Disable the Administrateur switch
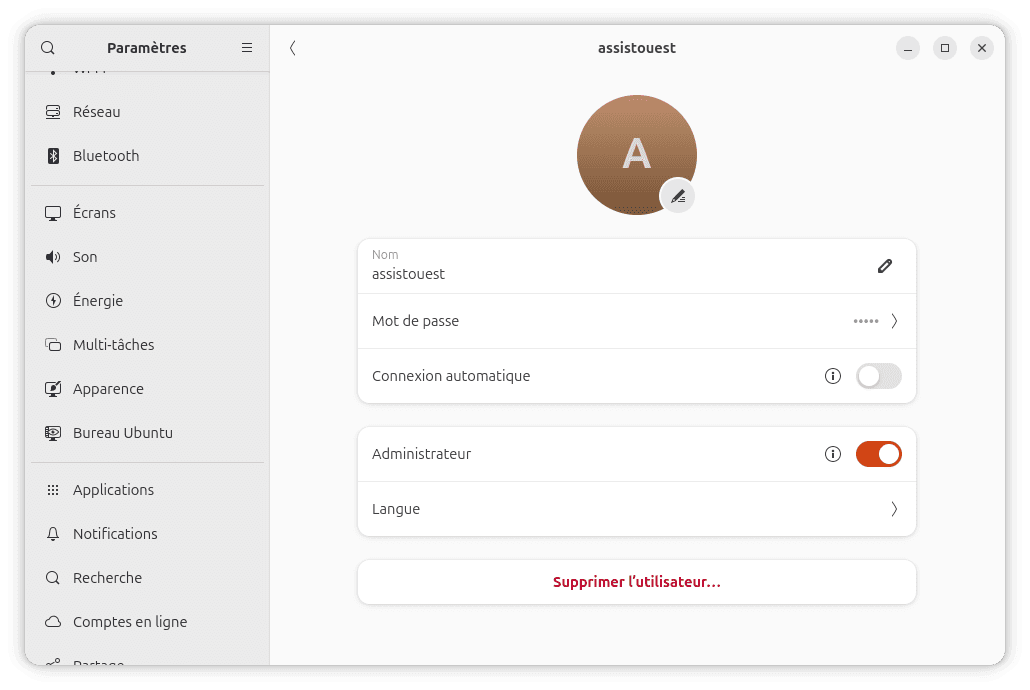Screen dimensions: 1030x690 pos(878,454)
